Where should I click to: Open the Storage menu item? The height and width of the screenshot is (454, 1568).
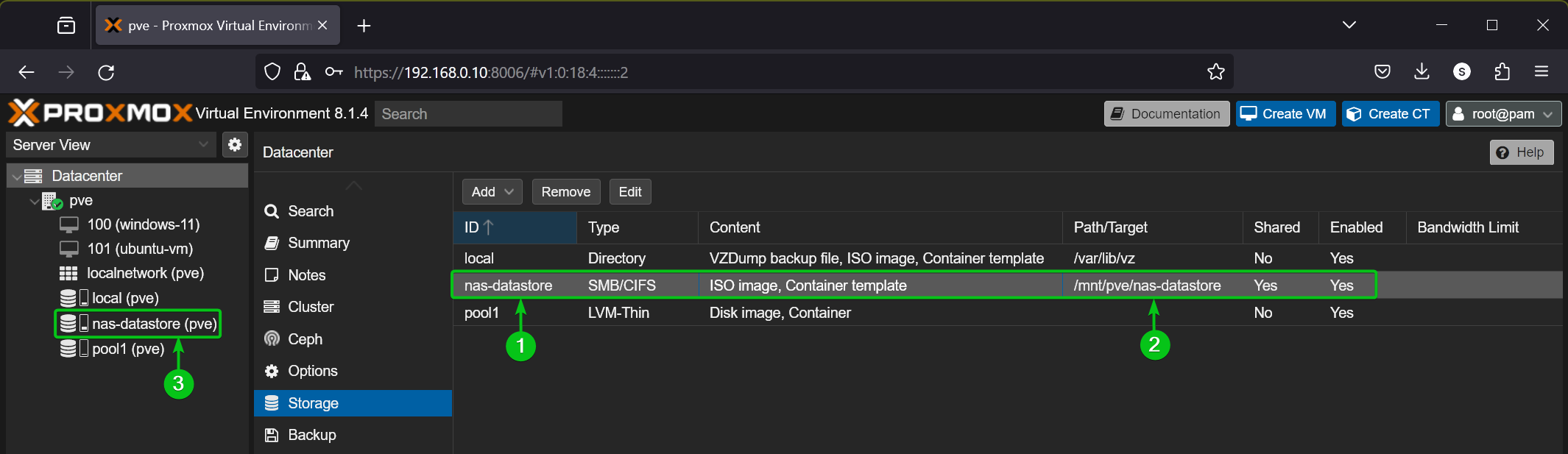pos(353,403)
